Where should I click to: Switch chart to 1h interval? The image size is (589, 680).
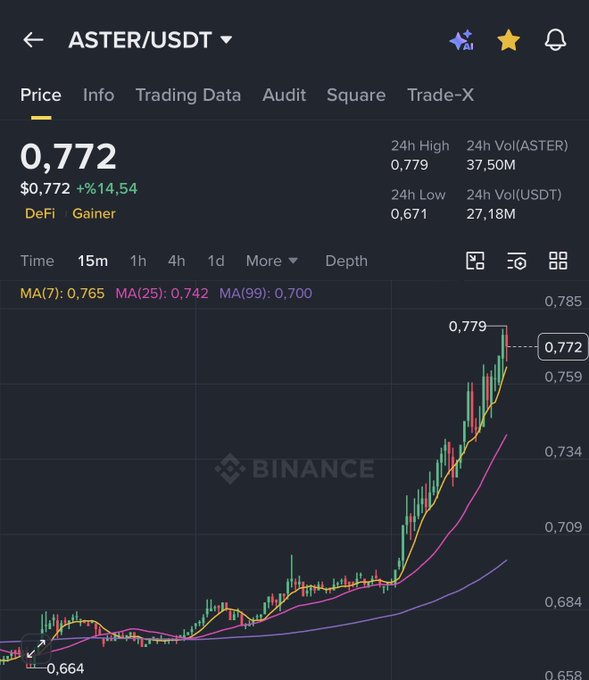point(138,261)
